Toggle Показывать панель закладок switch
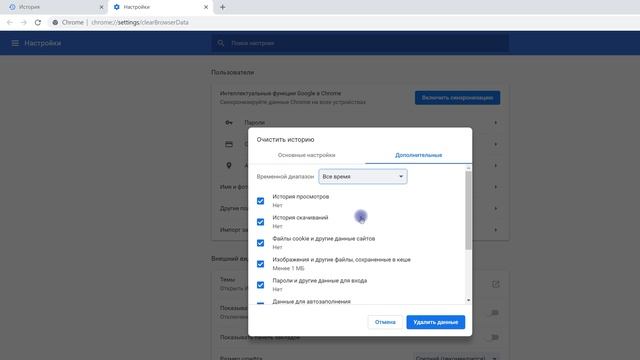The height and width of the screenshot is (360, 640). (x=494, y=337)
